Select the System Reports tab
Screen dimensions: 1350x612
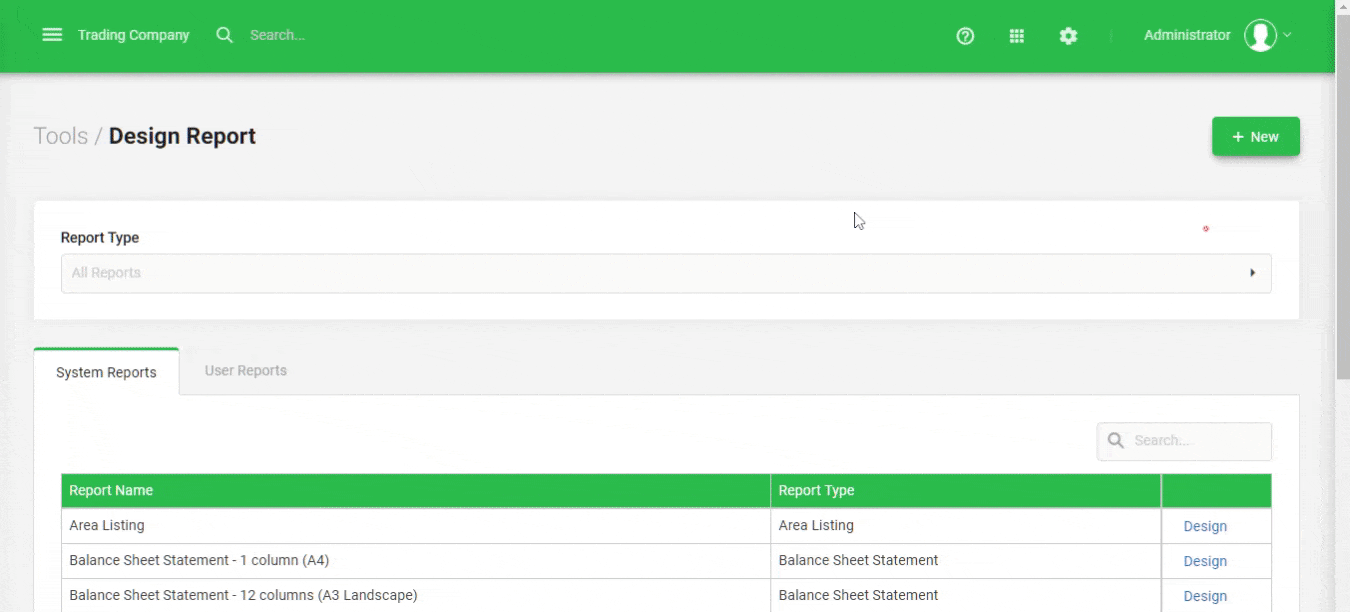pos(104,371)
